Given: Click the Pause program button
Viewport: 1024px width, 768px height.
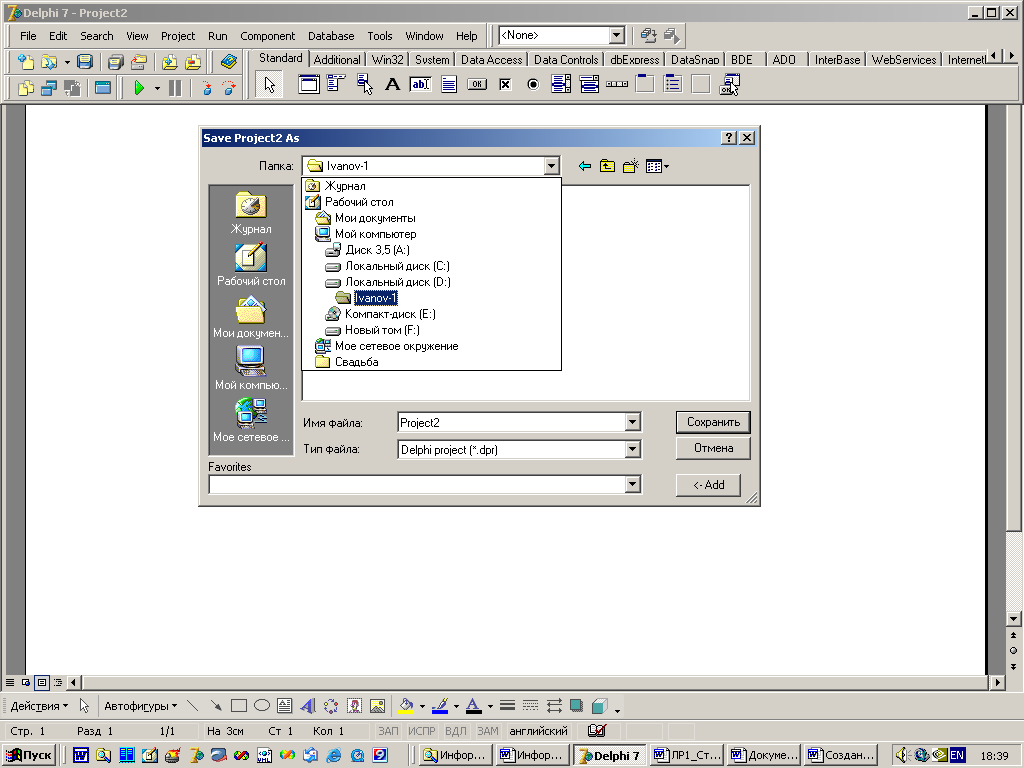Looking at the screenshot, I should pos(175,88).
